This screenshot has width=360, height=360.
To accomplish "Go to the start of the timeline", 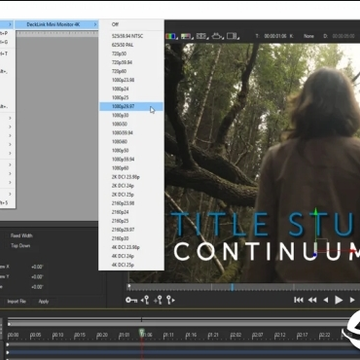I will (299, 300).
